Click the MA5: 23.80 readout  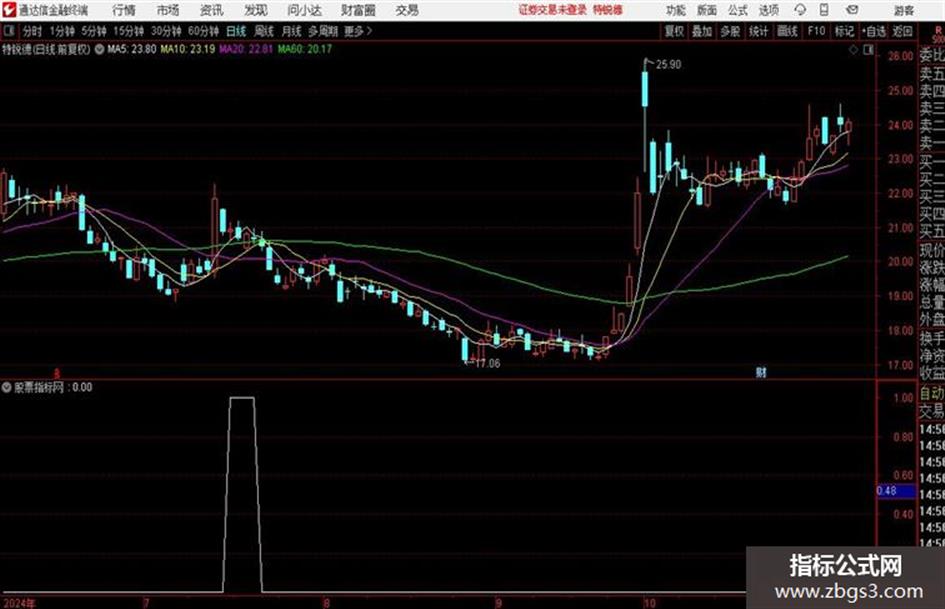tap(132, 49)
